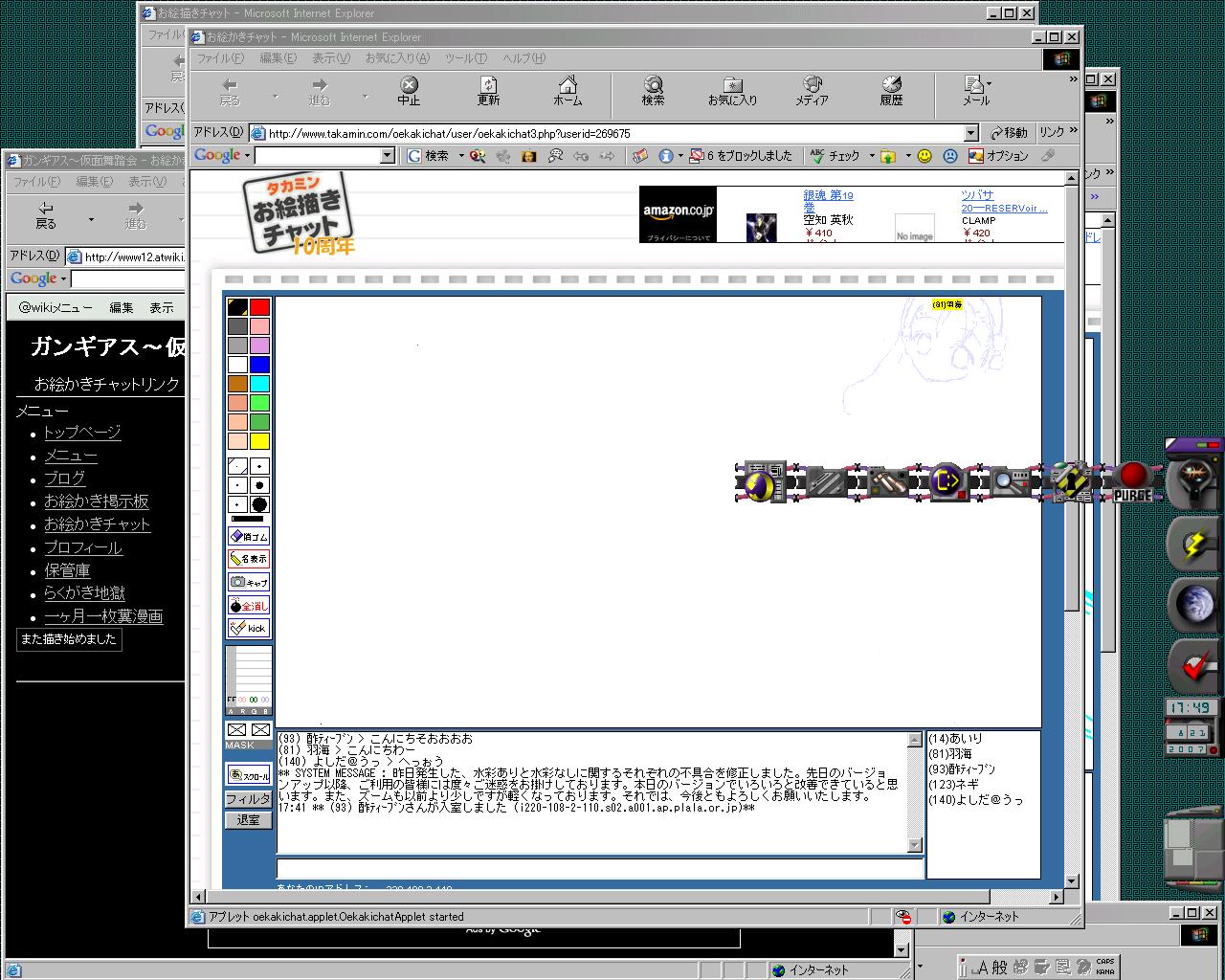Click the chat log scrollbar down arrow
This screenshot has height=980, width=1225.
914,845
